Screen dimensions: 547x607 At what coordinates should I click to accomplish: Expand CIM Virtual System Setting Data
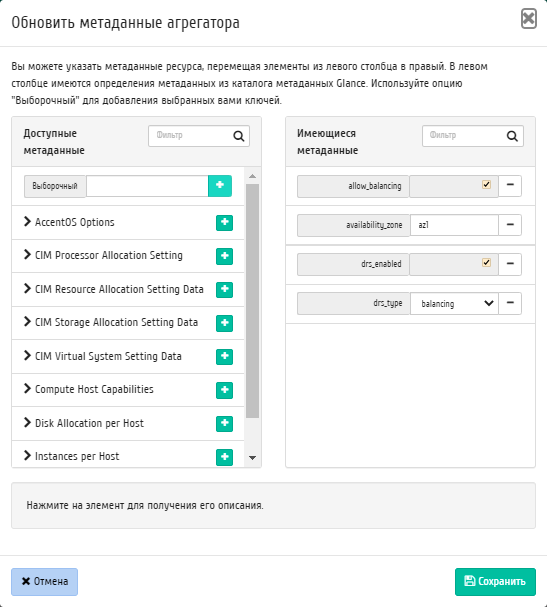pos(108,357)
